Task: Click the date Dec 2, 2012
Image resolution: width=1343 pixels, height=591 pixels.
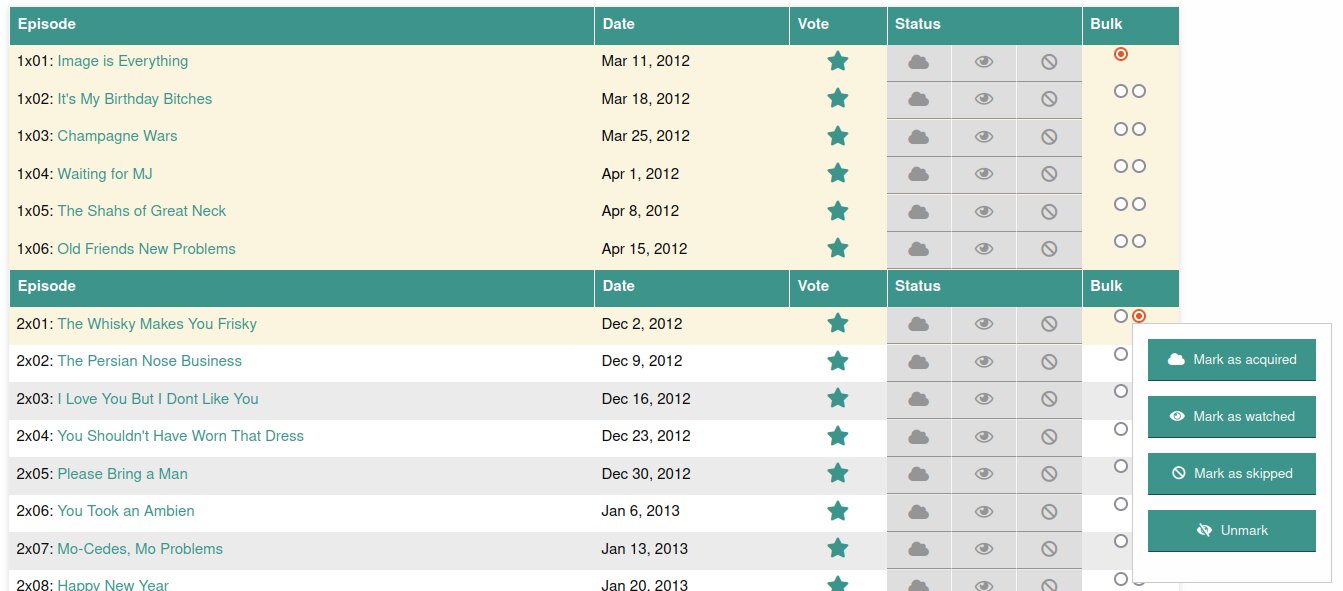Action: pos(642,324)
